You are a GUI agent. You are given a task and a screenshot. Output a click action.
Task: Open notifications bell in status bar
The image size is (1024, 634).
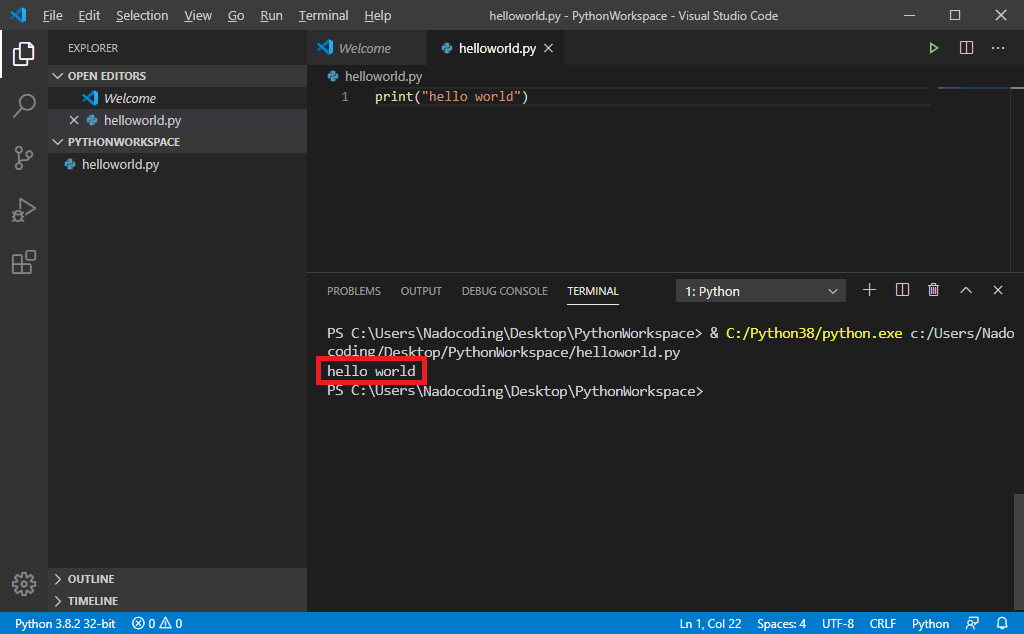coord(1002,624)
